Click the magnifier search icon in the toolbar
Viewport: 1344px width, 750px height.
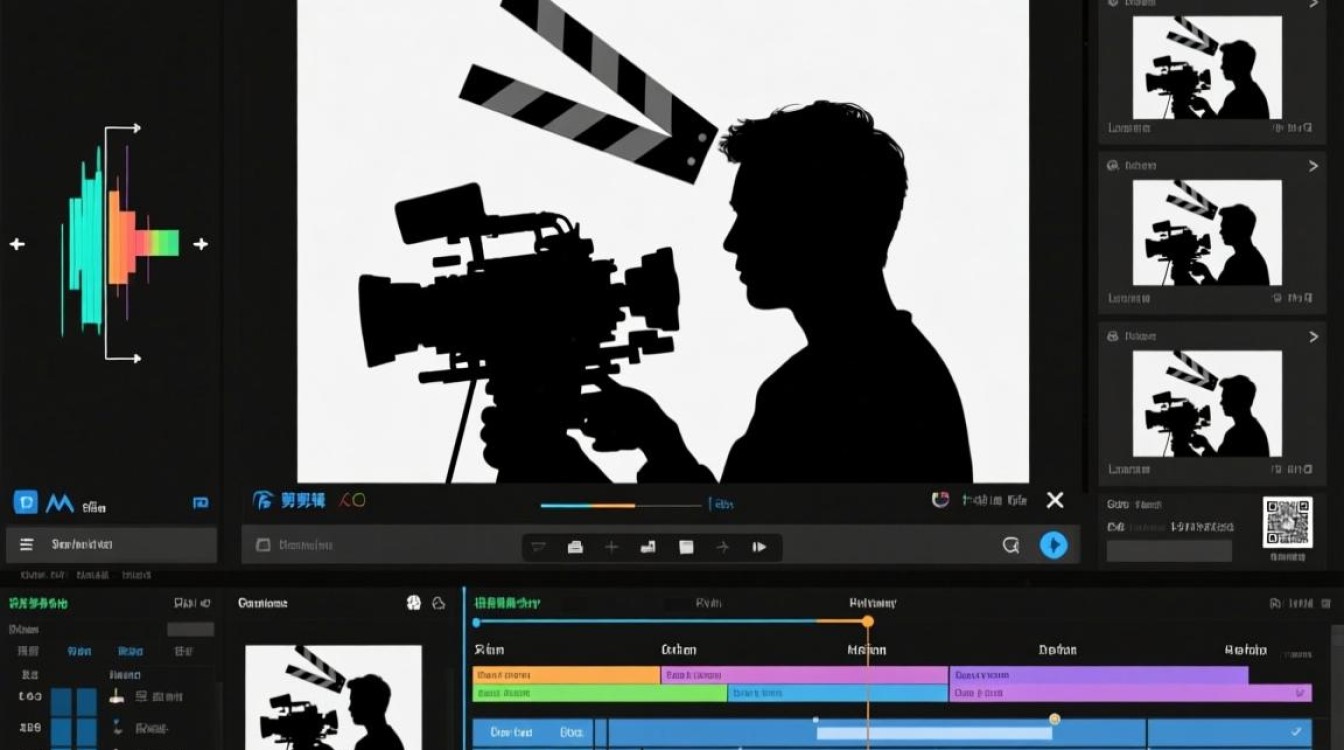1011,545
